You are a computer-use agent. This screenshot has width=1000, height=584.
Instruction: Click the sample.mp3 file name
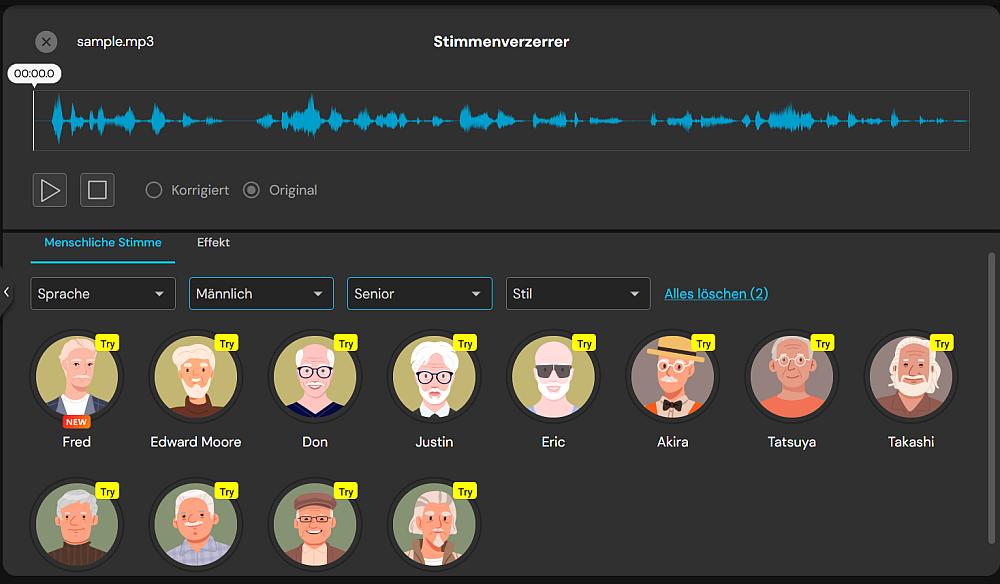tap(115, 42)
